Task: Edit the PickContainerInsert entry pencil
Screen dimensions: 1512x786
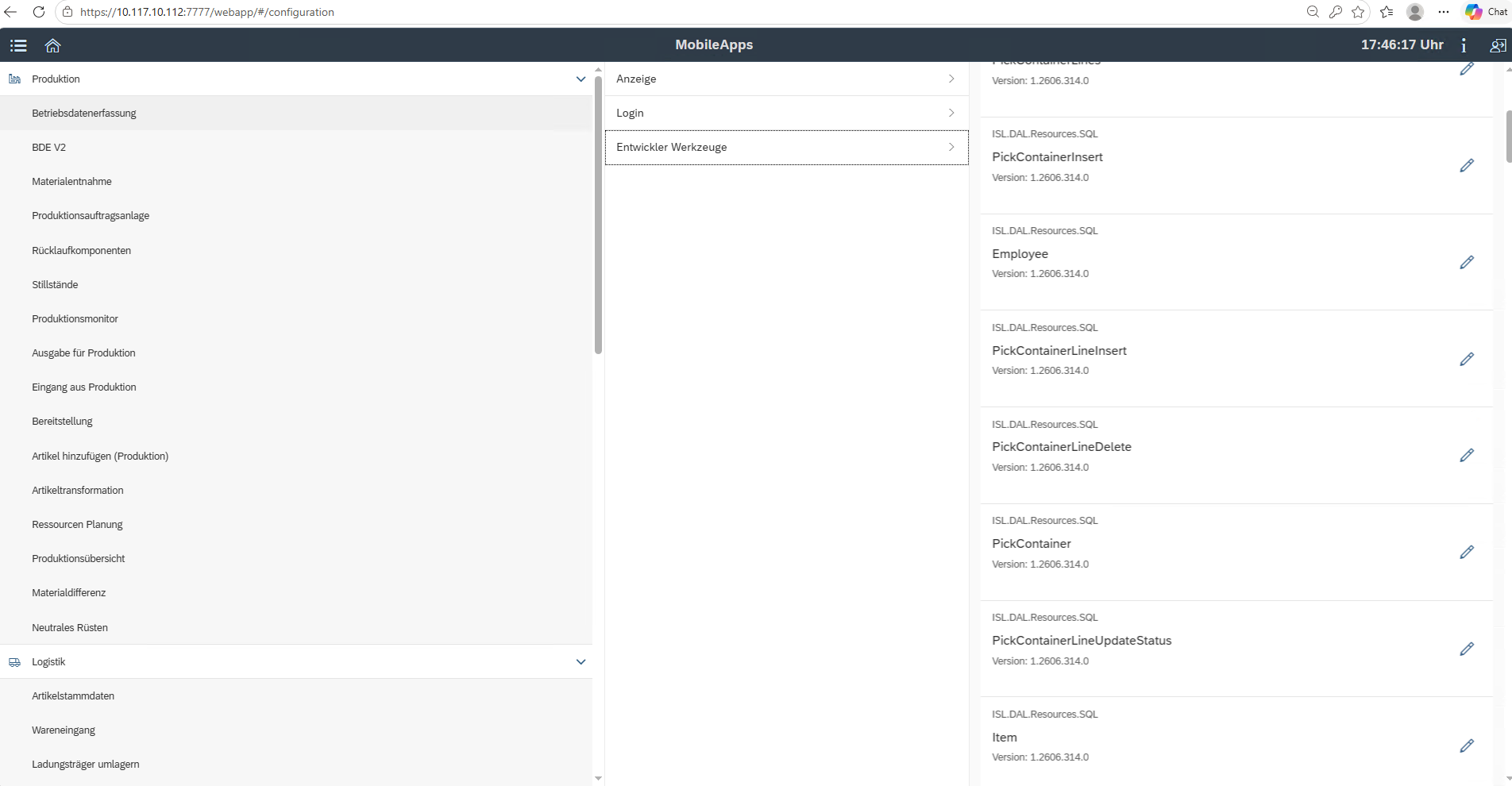Action: pos(1467,166)
